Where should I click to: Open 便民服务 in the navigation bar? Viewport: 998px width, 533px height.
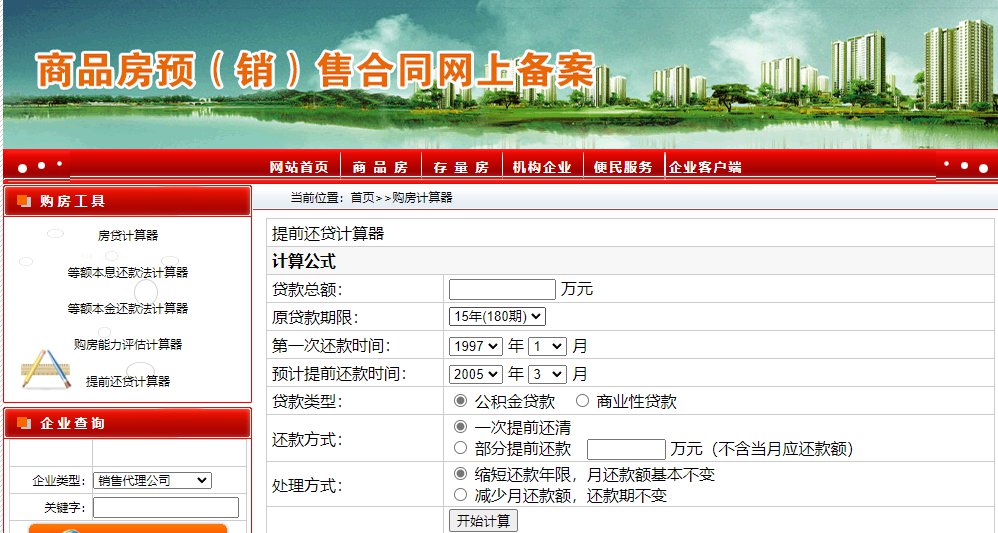623,167
